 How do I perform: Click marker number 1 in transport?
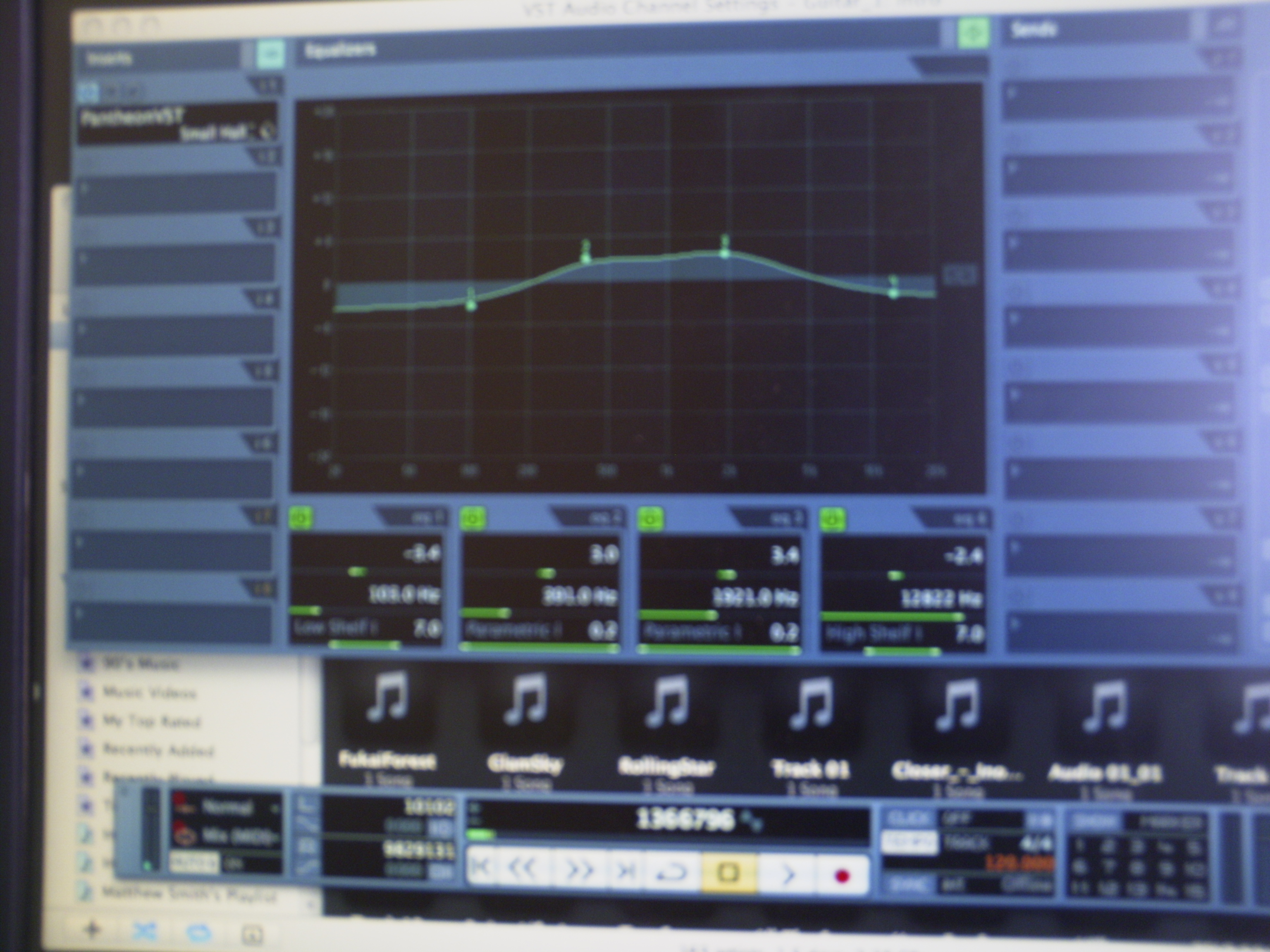coord(1079,846)
